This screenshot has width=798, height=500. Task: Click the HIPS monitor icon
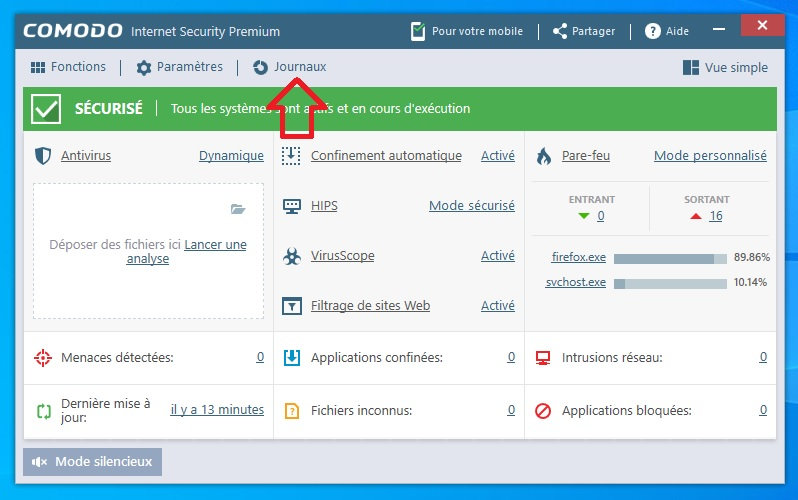292,206
